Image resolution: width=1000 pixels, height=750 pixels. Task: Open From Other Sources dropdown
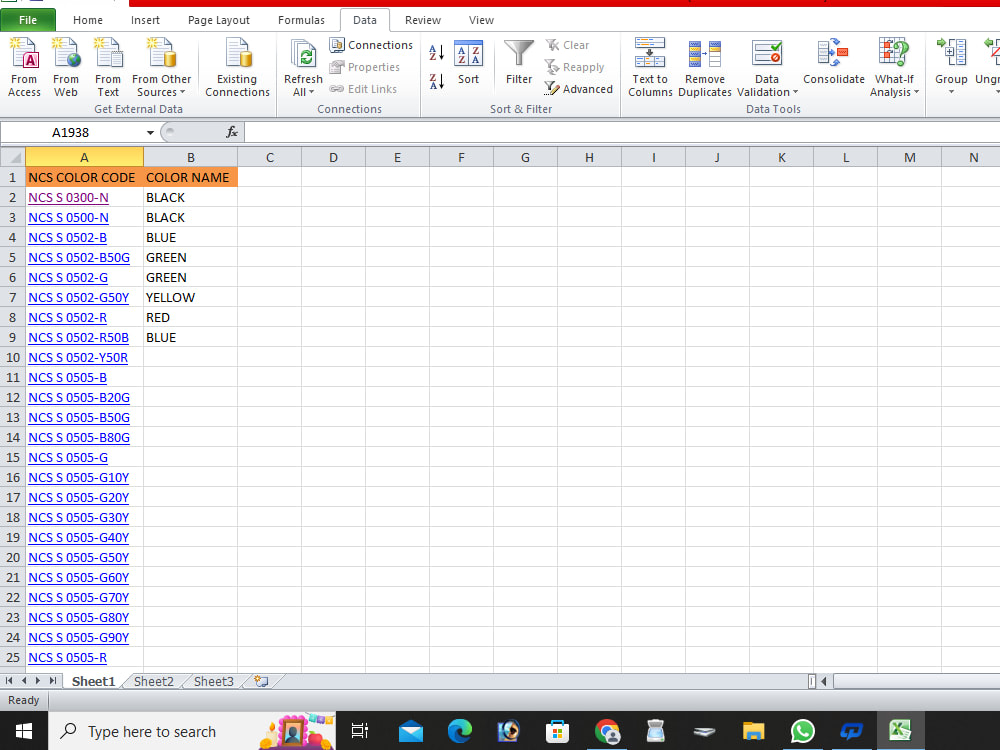[x=161, y=67]
